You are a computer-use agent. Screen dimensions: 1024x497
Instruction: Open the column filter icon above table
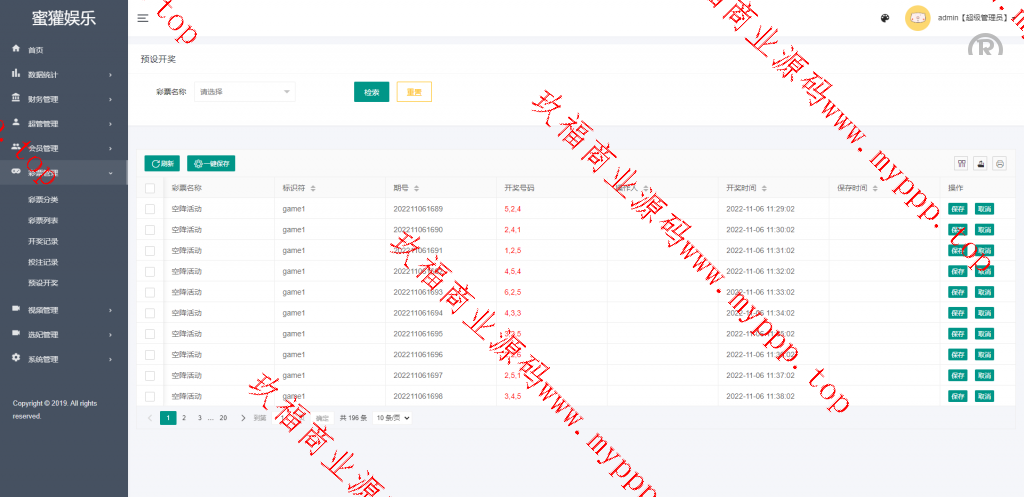point(962,164)
